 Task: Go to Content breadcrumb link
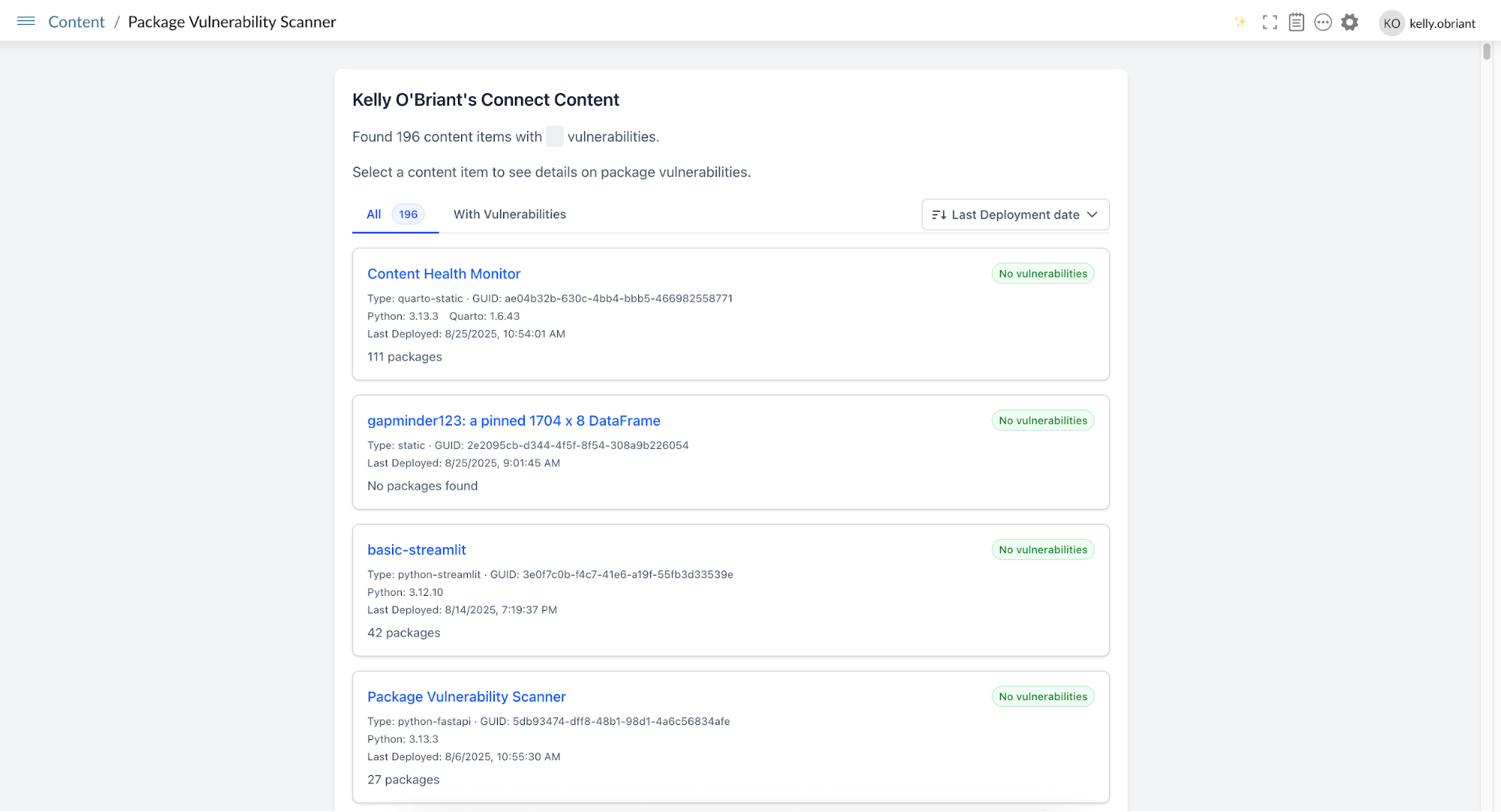pyautogui.click(x=76, y=22)
